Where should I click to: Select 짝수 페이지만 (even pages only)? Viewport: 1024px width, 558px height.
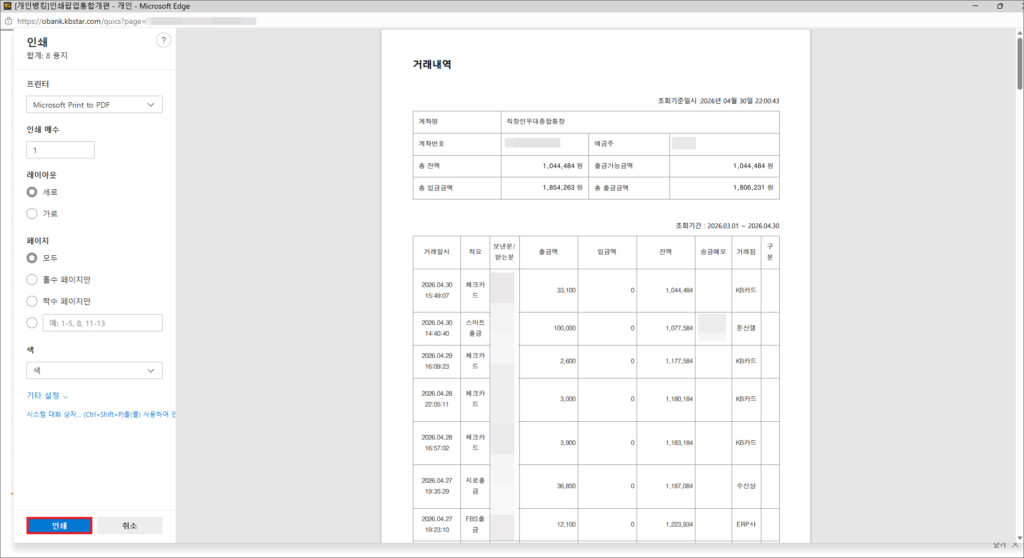point(33,301)
